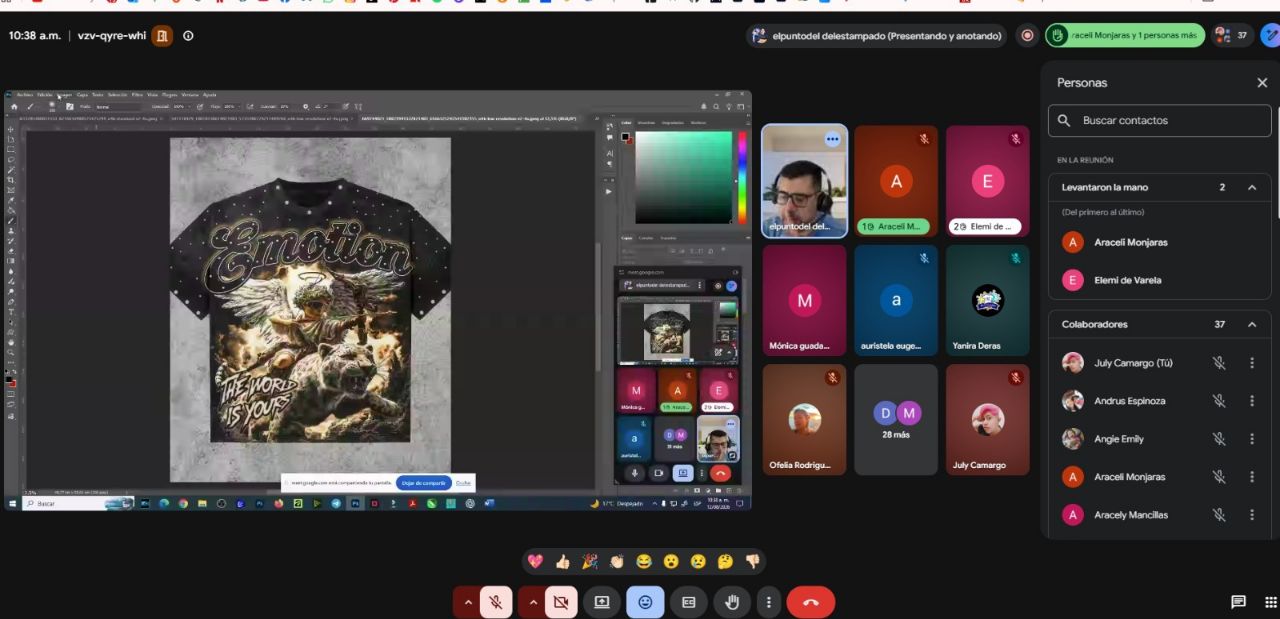Click the Ocultar link in sharing bar

(463, 483)
